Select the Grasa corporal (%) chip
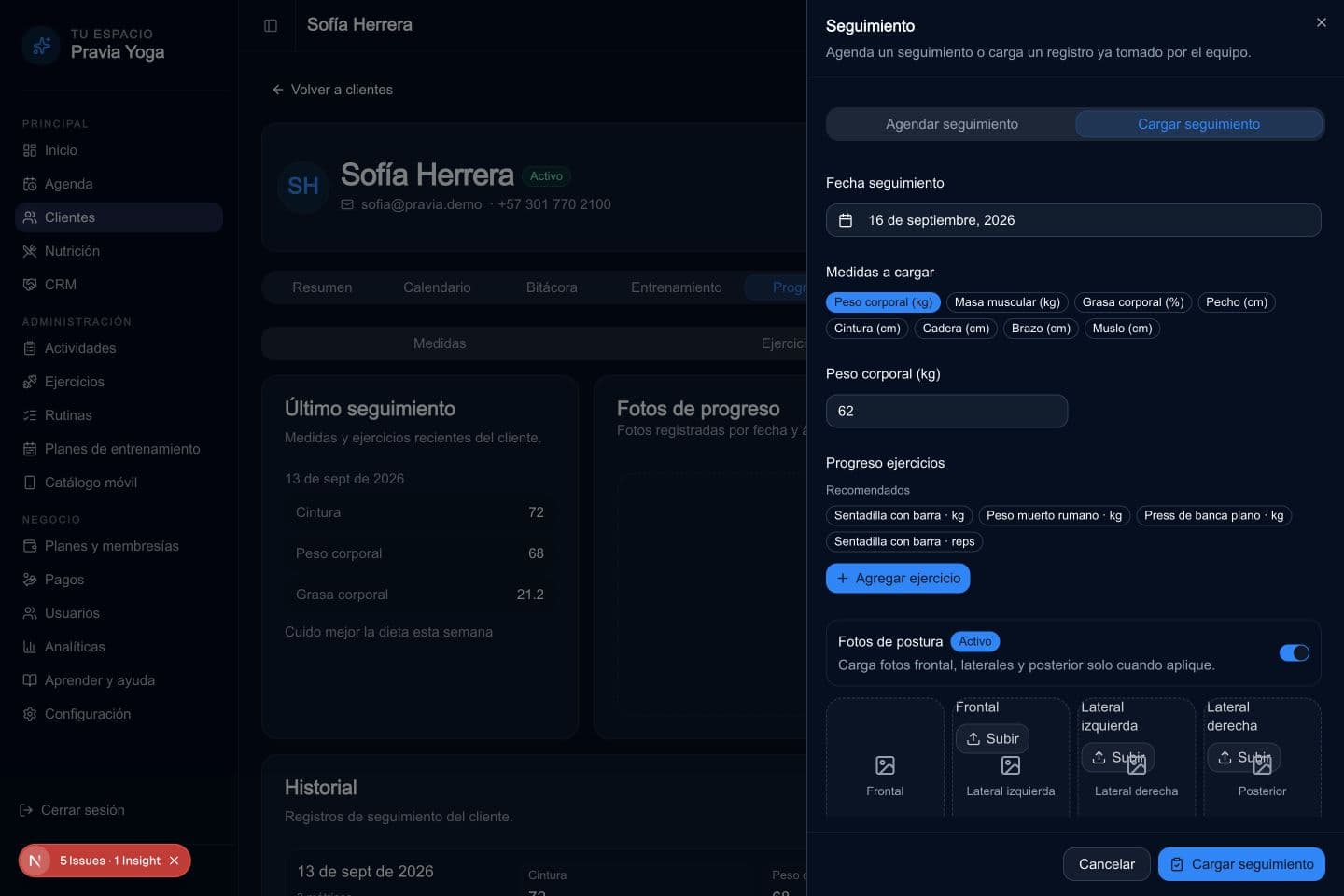Screen dimensions: 1344x896 pos(1133,302)
